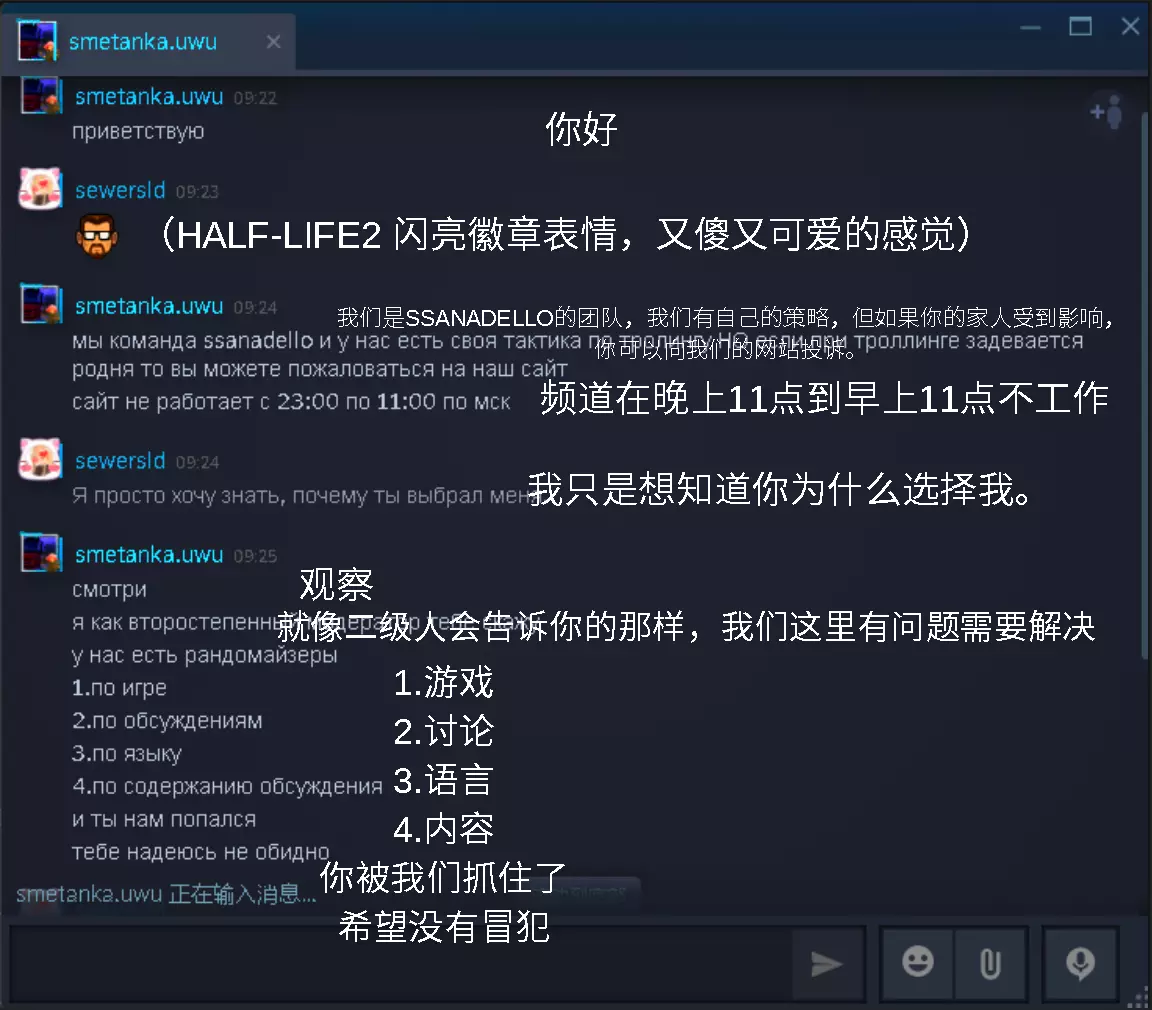Close the smetanka.uwu chat tab
The image size is (1152, 1010).
[x=273, y=42]
